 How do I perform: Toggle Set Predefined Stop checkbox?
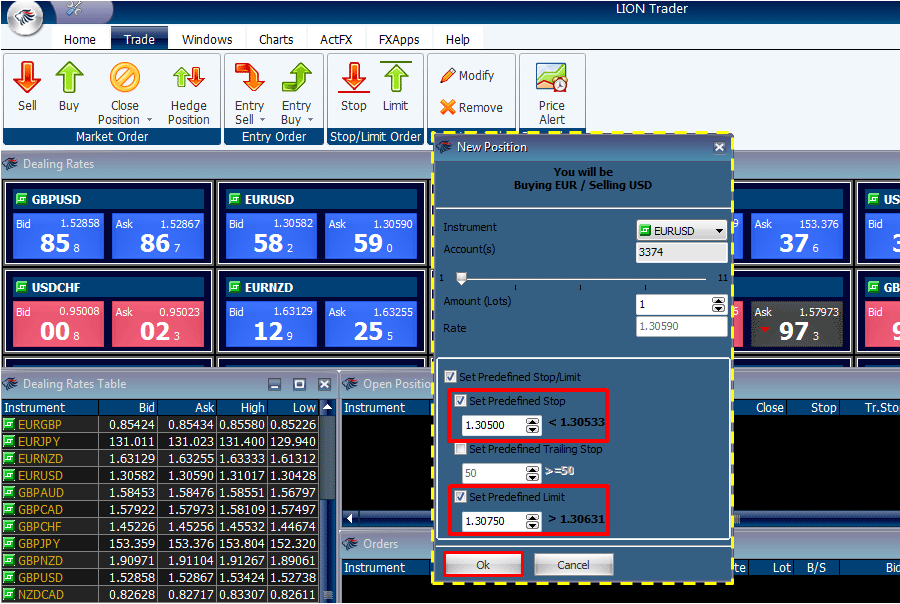click(x=460, y=401)
